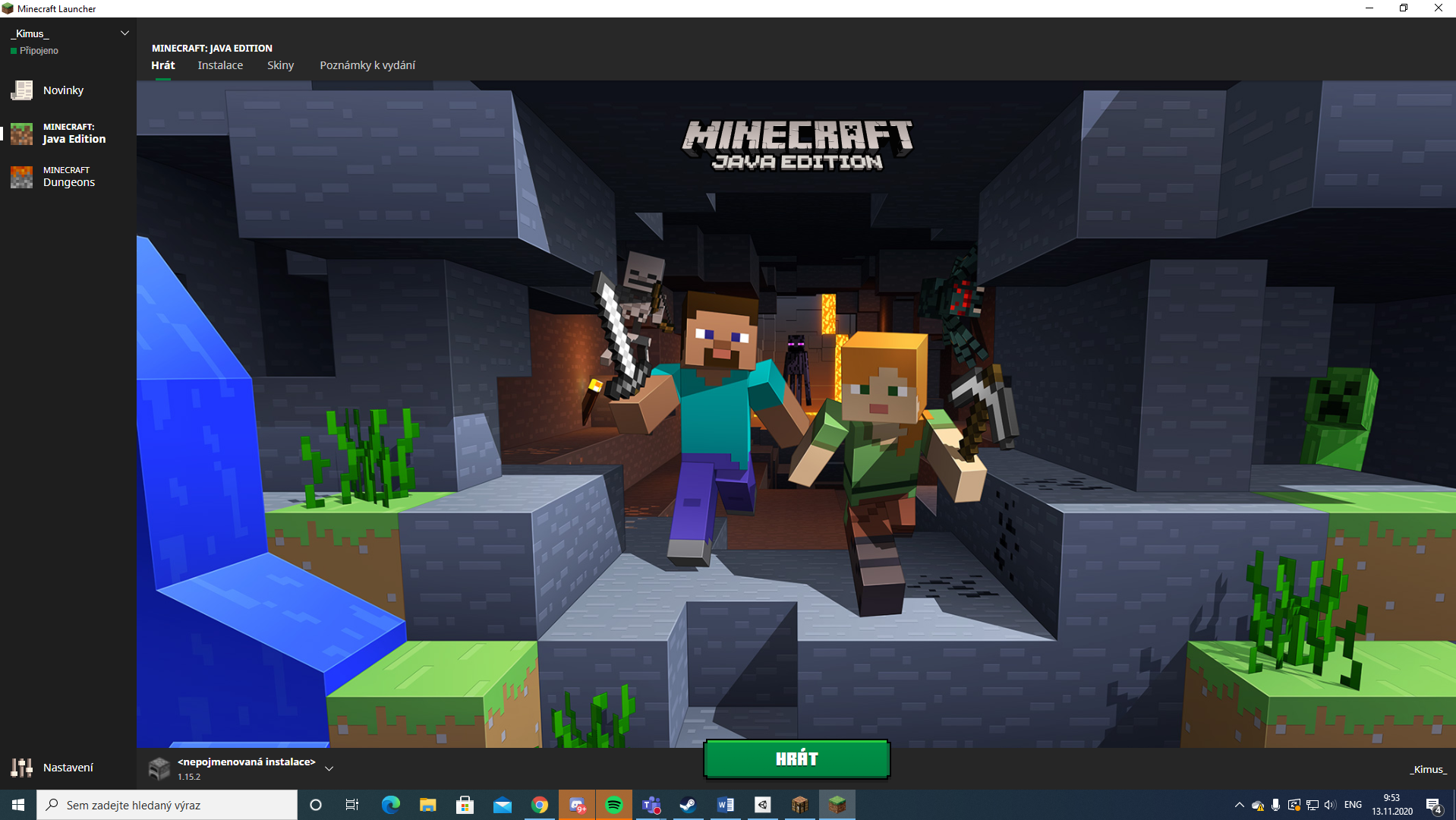Open Microsoft Edge from the taskbar
This screenshot has width=1456, height=820.
point(390,805)
